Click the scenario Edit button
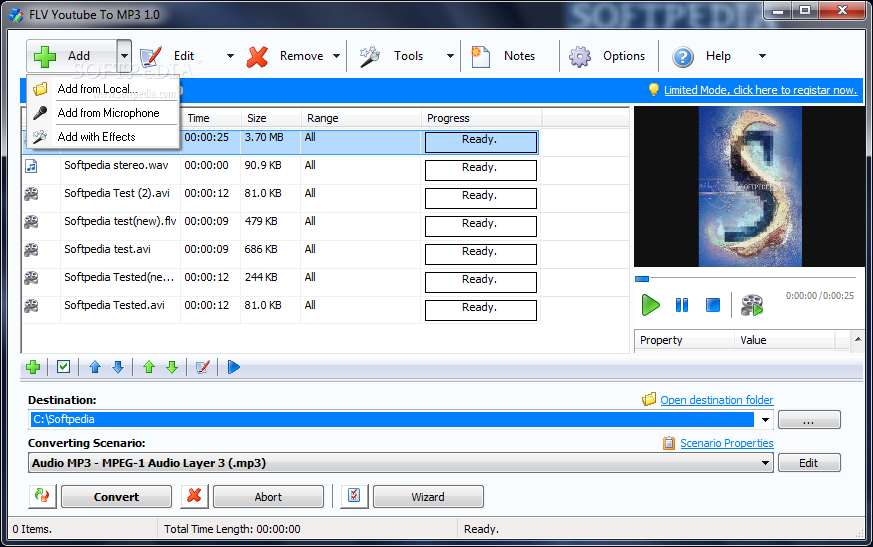This screenshot has width=873, height=547. [809, 463]
